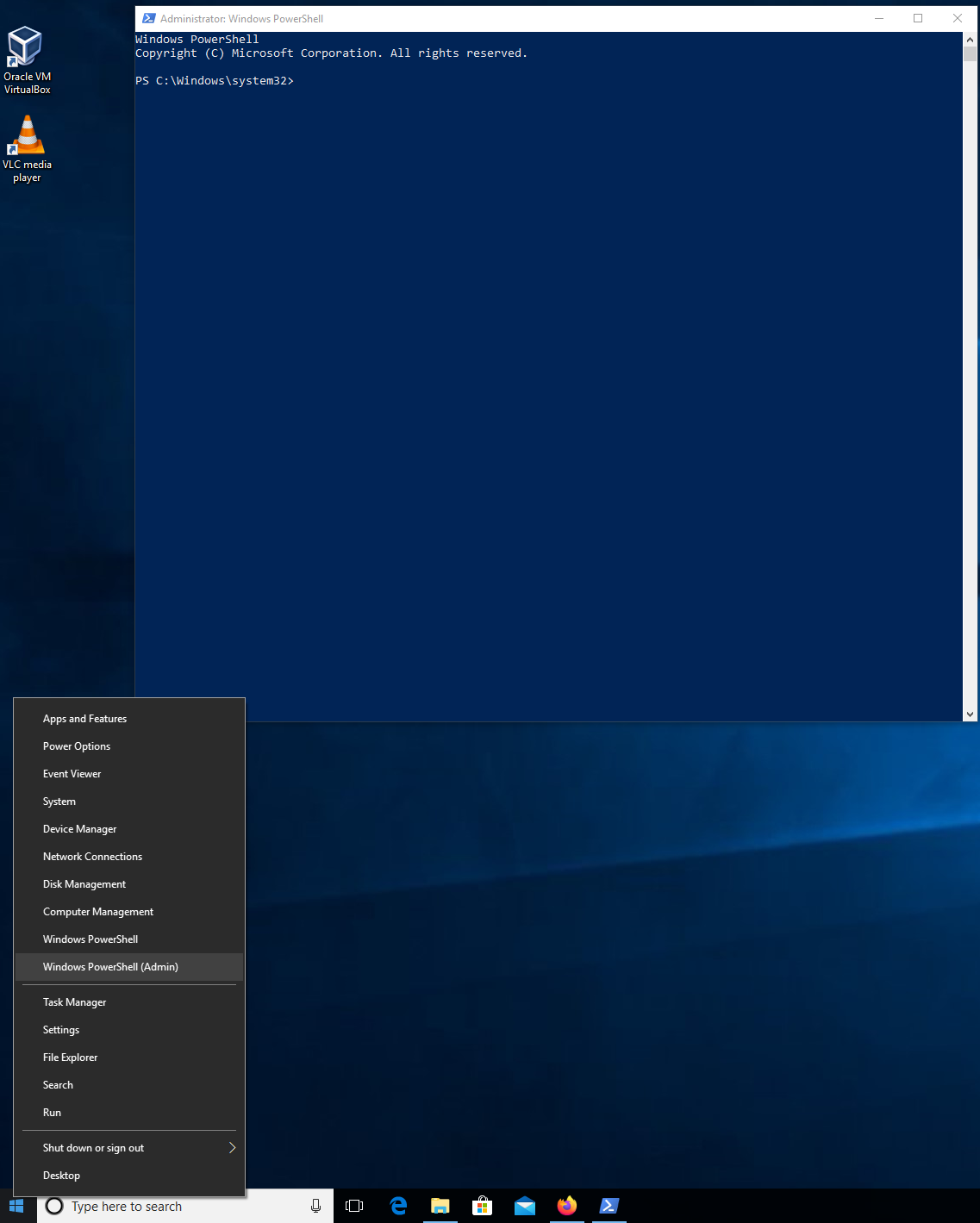980x1223 pixels.
Task: Open Oracle VM VirtualBox desktop shortcut
Action: click(27, 59)
